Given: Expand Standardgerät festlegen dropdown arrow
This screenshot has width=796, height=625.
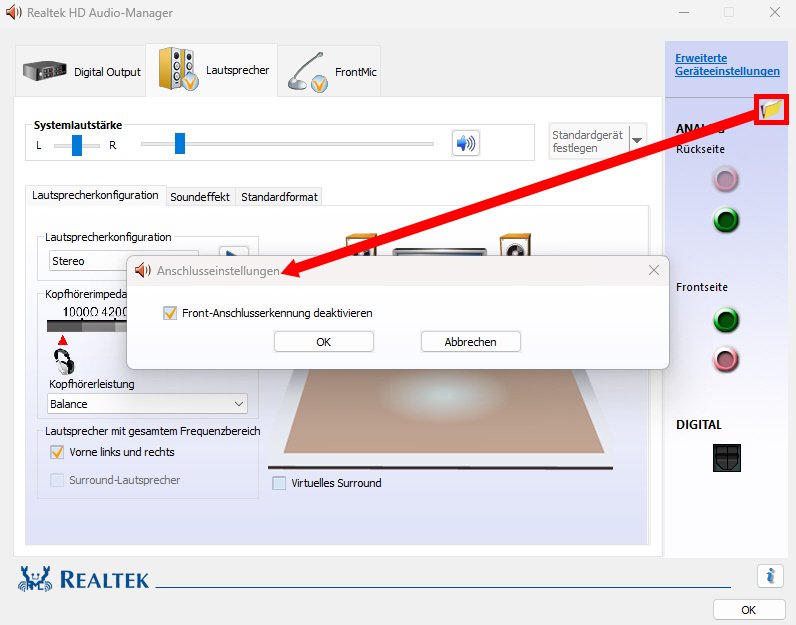Looking at the screenshot, I should click(638, 140).
